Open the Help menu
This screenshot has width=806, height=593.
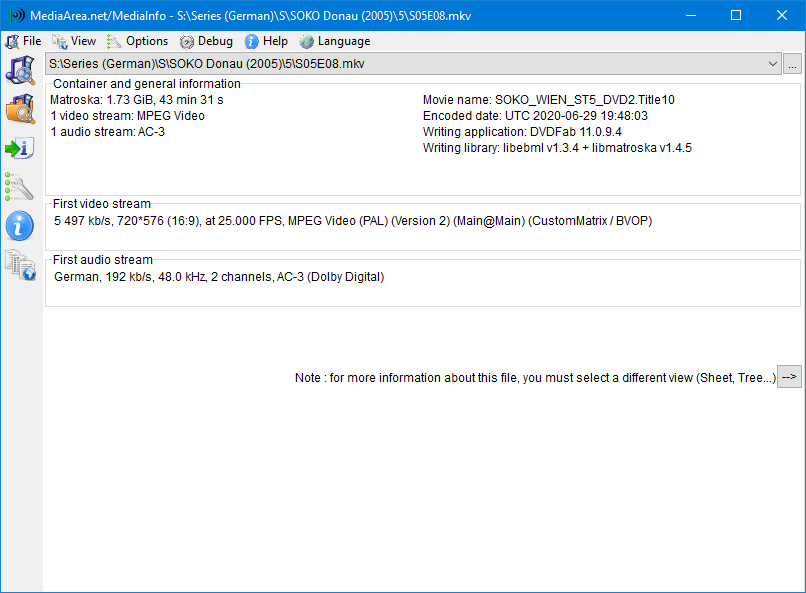(x=266, y=41)
